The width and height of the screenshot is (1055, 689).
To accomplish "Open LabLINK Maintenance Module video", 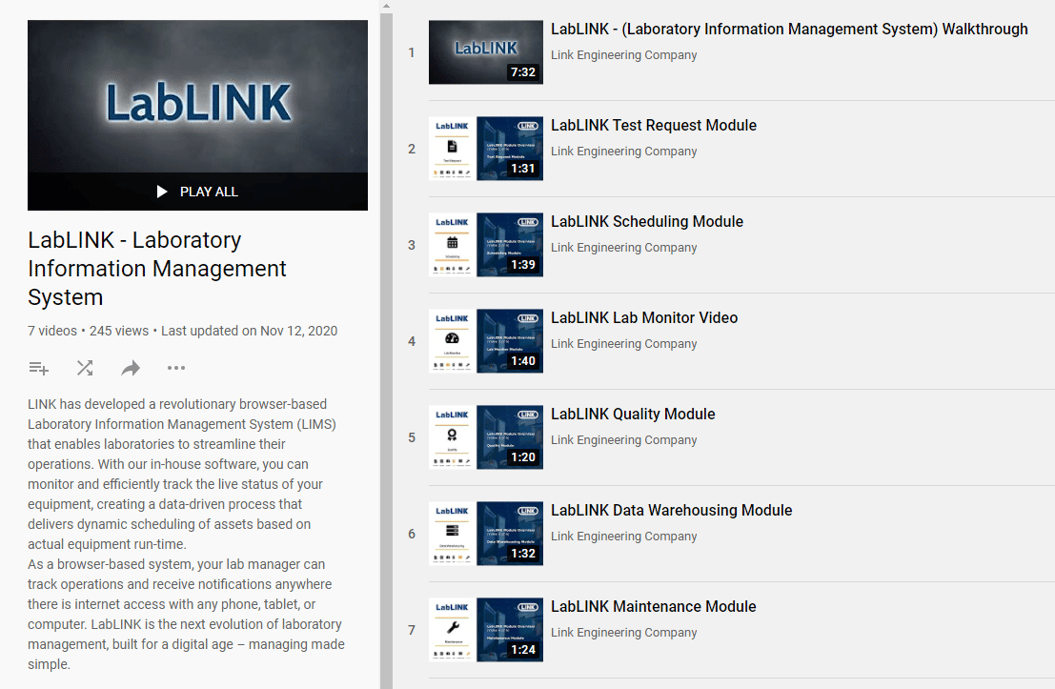I will click(x=653, y=606).
